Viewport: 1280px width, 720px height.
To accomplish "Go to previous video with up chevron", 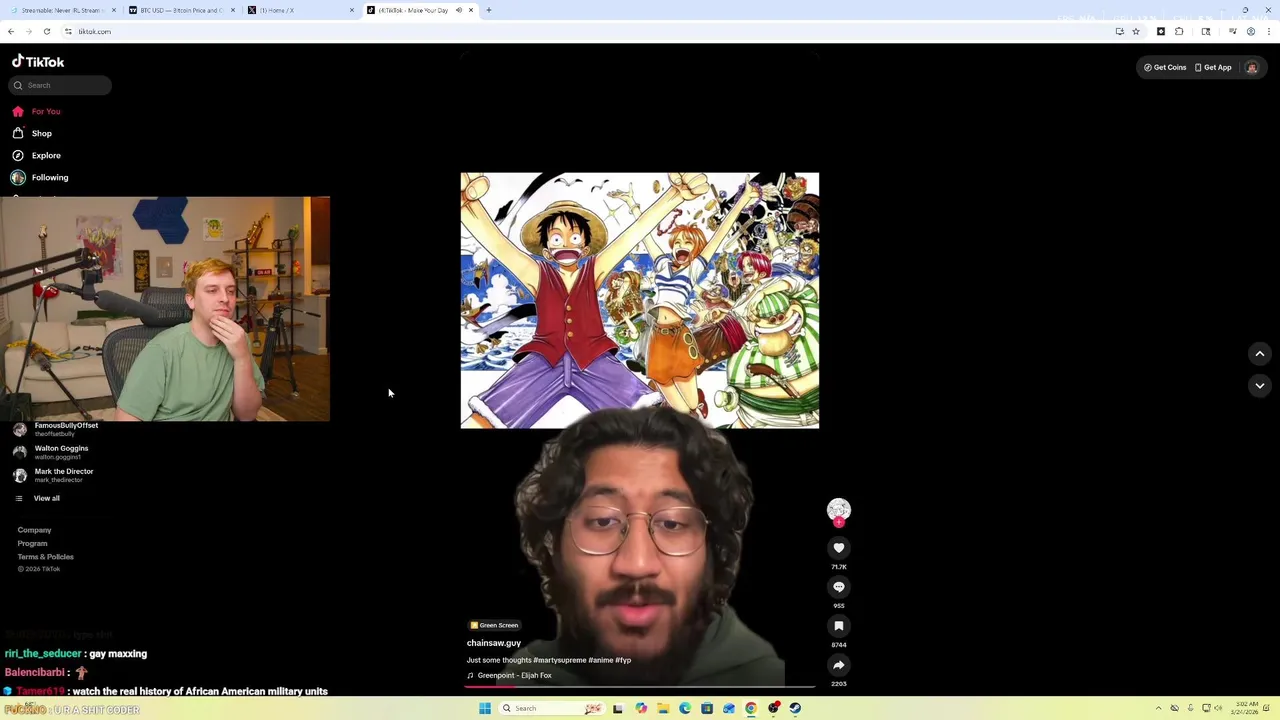I will [x=1260, y=354].
